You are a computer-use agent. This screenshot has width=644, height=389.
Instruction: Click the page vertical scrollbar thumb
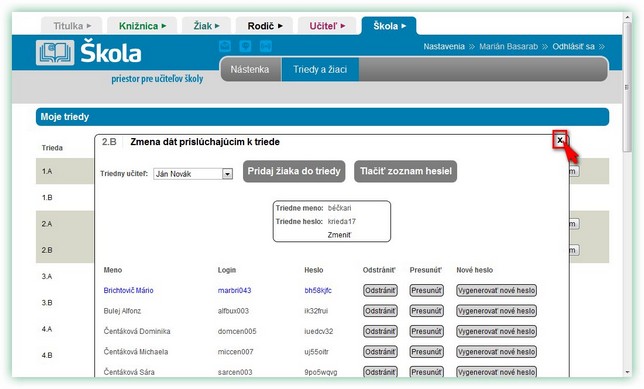(x=627, y=86)
